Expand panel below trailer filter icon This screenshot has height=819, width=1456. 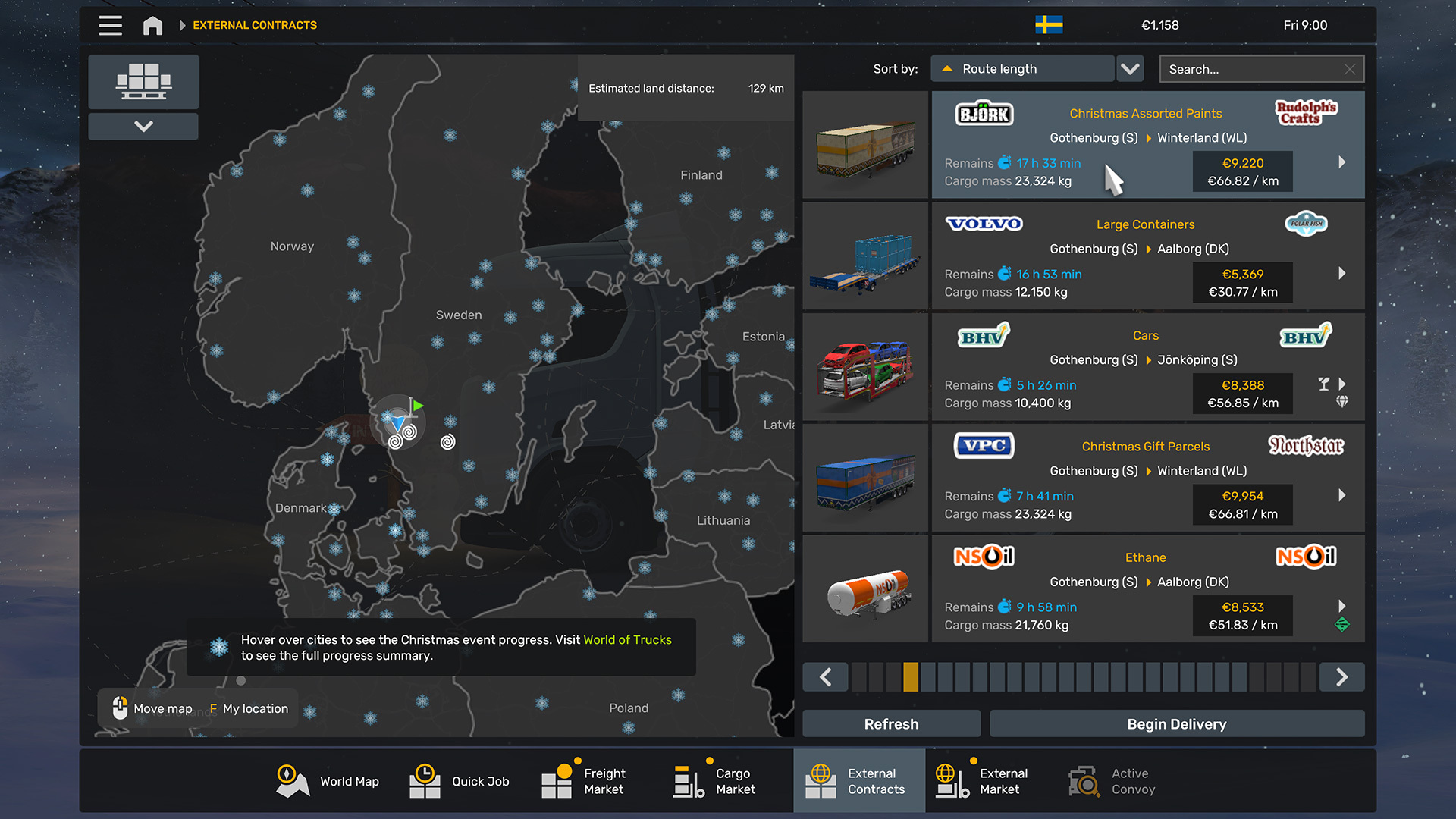click(143, 127)
